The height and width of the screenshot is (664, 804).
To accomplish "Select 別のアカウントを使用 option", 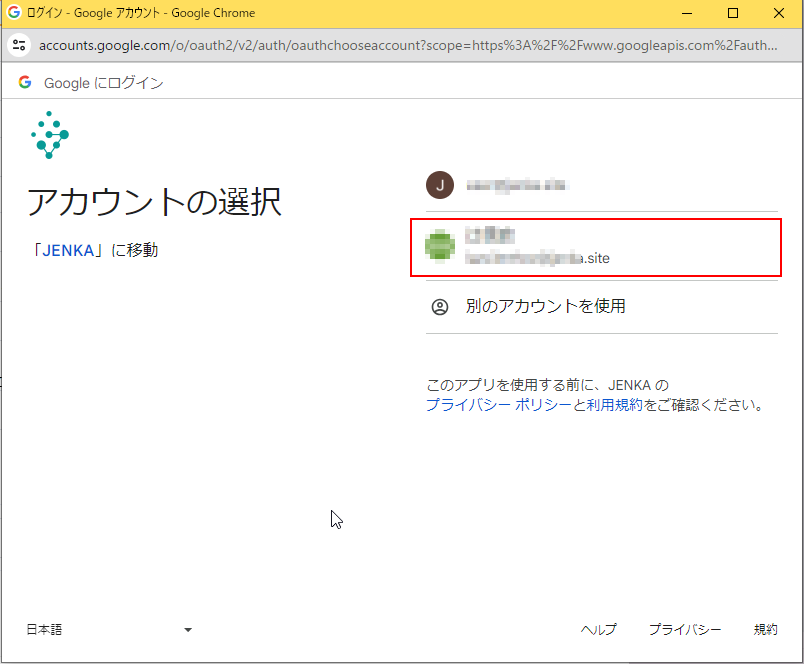I will click(x=601, y=307).
